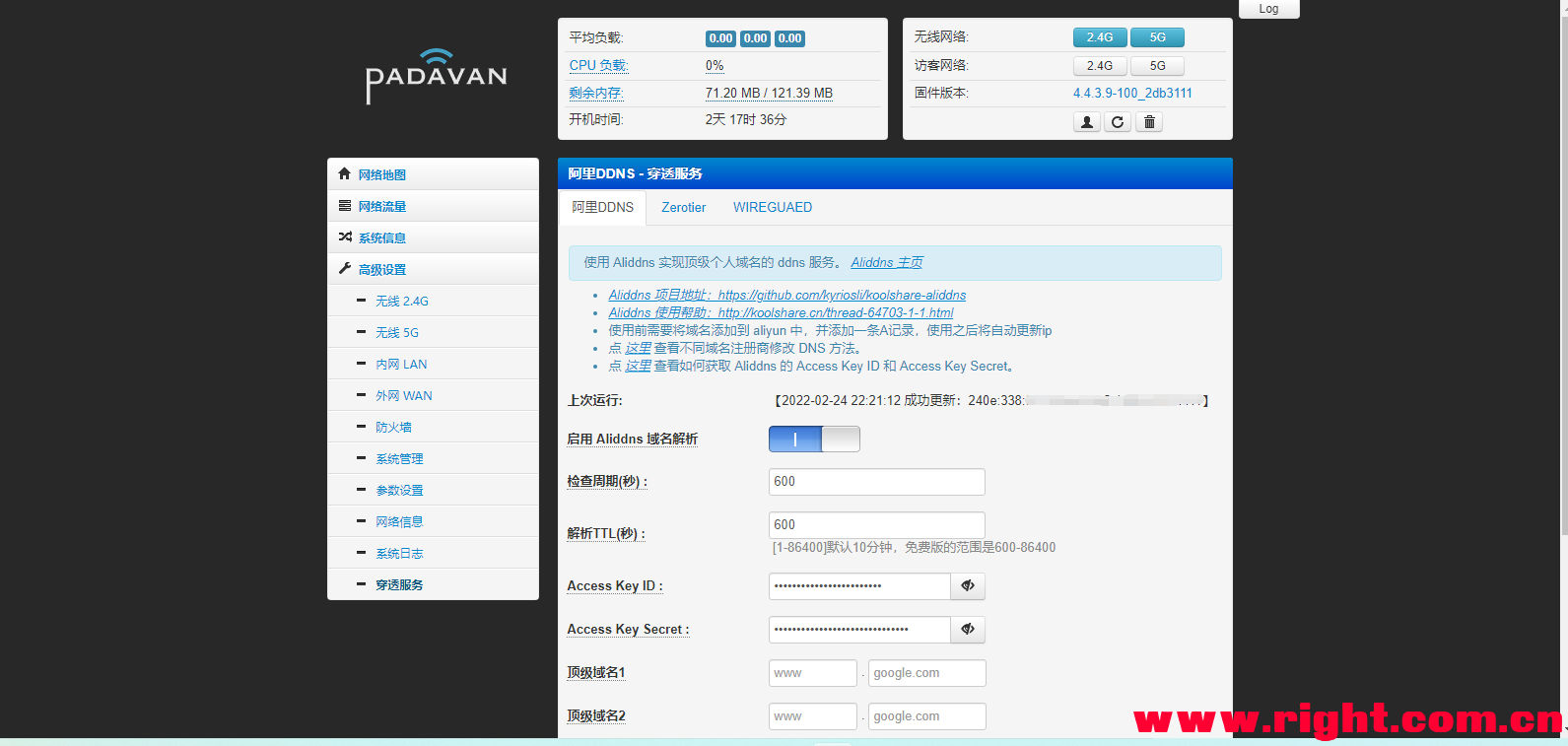Click firmware version 4.4.3.9-100_2db3111 link
1568x746 pixels.
(x=1132, y=94)
